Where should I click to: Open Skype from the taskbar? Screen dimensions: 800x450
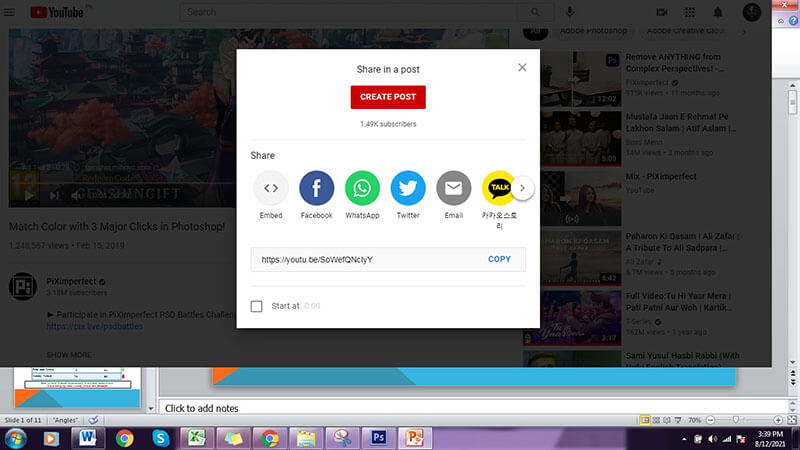pyautogui.click(x=161, y=438)
